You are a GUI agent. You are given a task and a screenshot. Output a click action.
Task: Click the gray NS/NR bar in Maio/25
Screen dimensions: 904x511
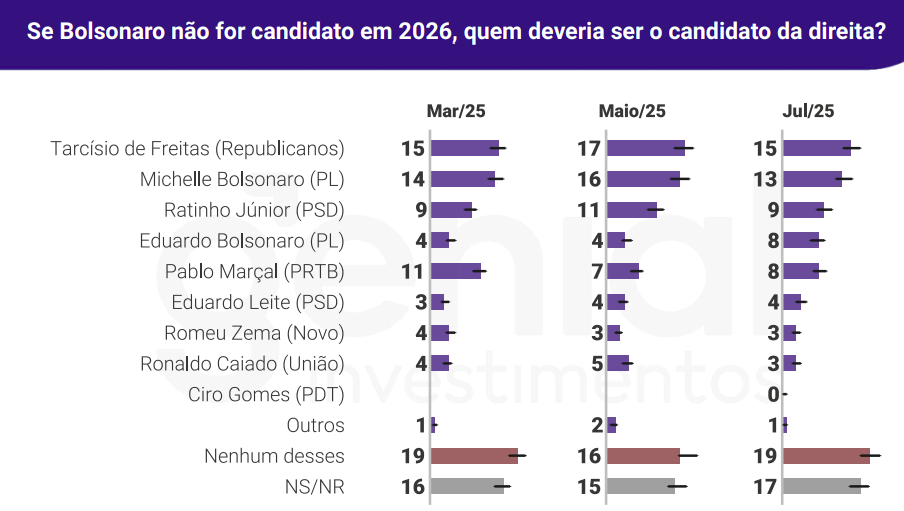[x=641, y=486]
